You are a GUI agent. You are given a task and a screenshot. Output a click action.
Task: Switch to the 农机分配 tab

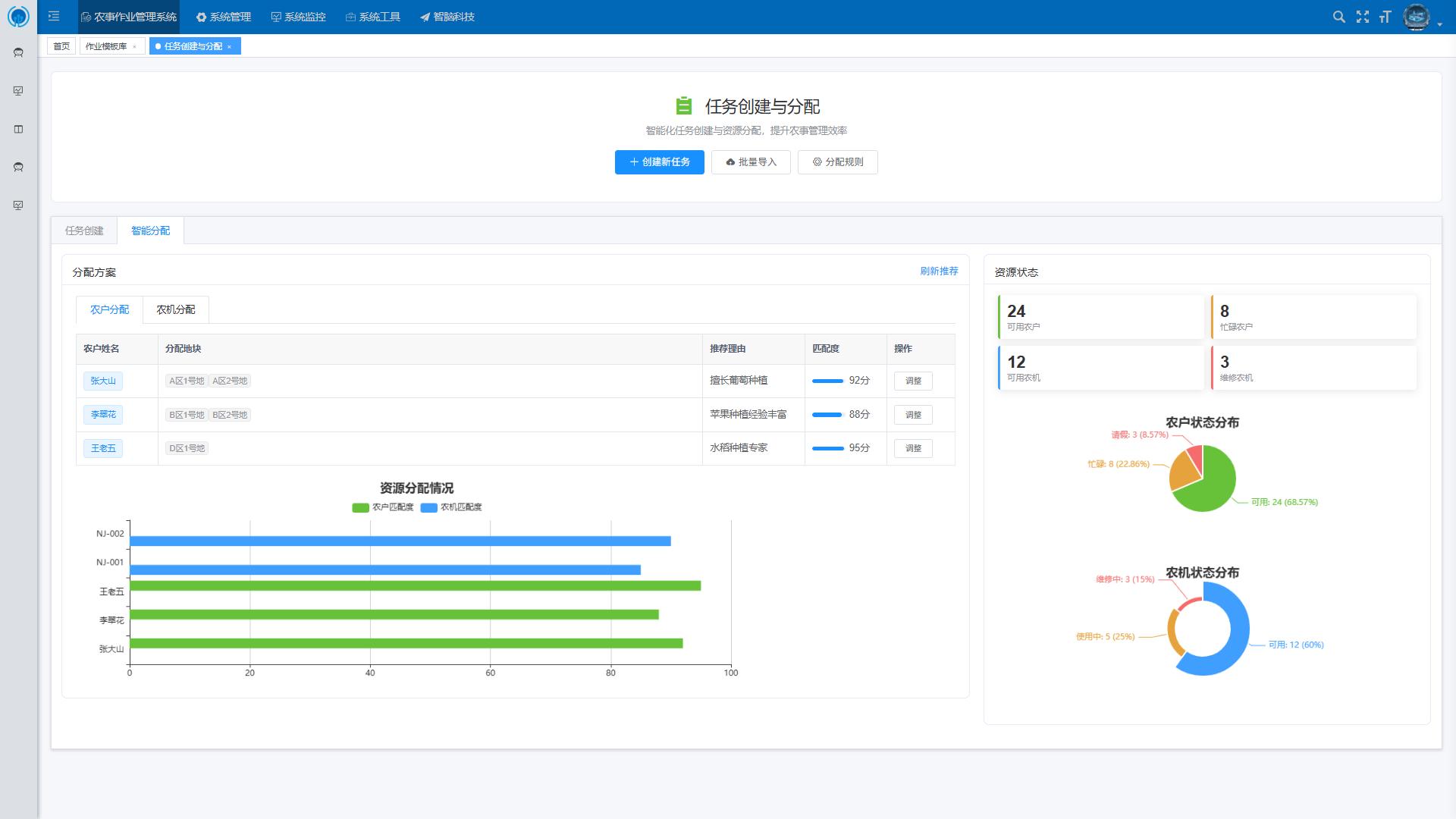click(176, 309)
